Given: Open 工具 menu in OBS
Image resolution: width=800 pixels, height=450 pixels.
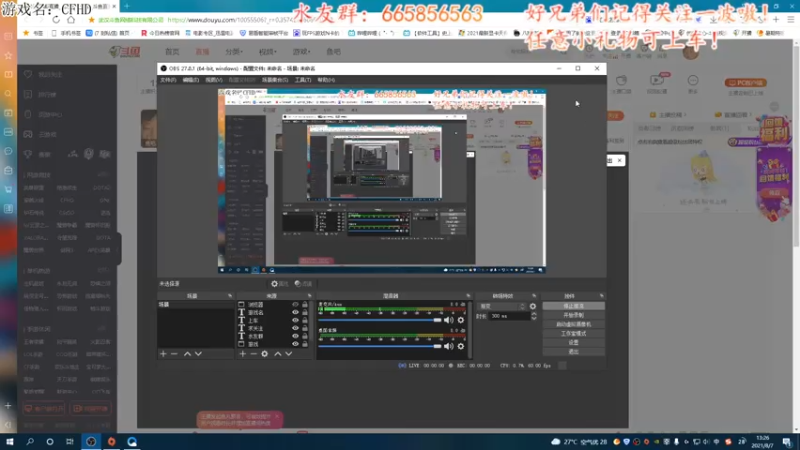Looking at the screenshot, I should [303, 80].
